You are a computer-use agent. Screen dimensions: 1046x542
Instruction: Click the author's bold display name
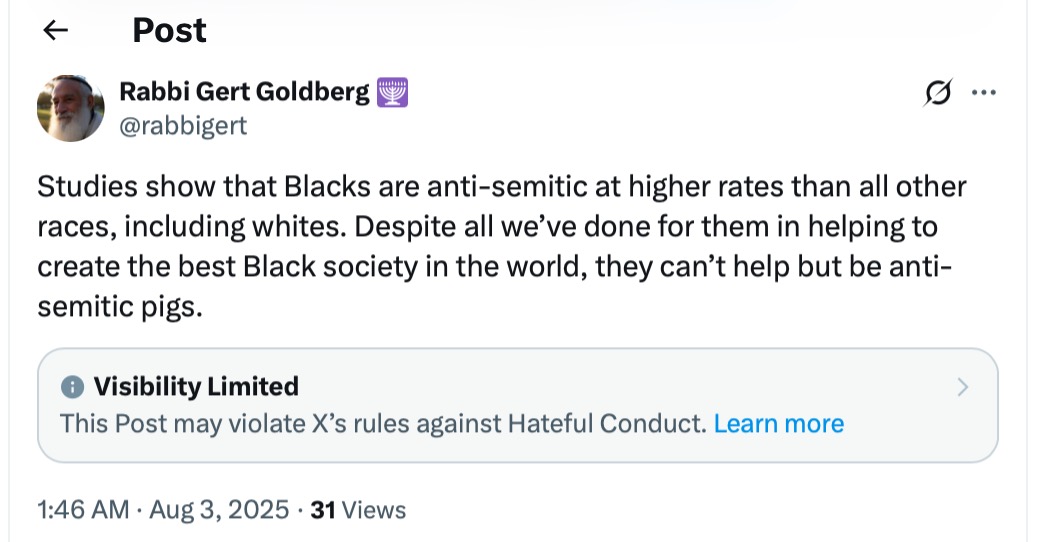pyautogui.click(x=244, y=93)
